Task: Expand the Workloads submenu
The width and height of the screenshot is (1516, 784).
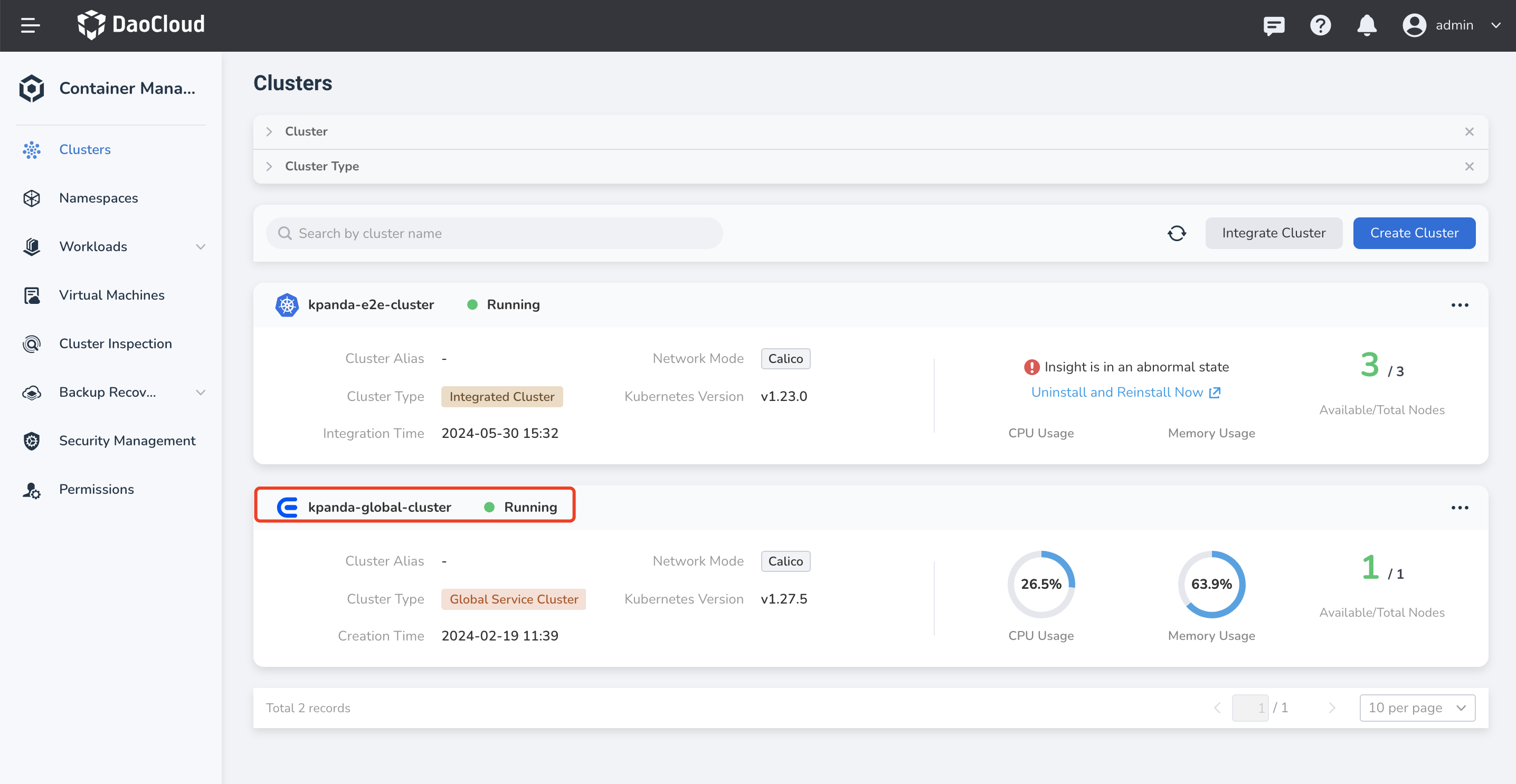Action: (201, 247)
